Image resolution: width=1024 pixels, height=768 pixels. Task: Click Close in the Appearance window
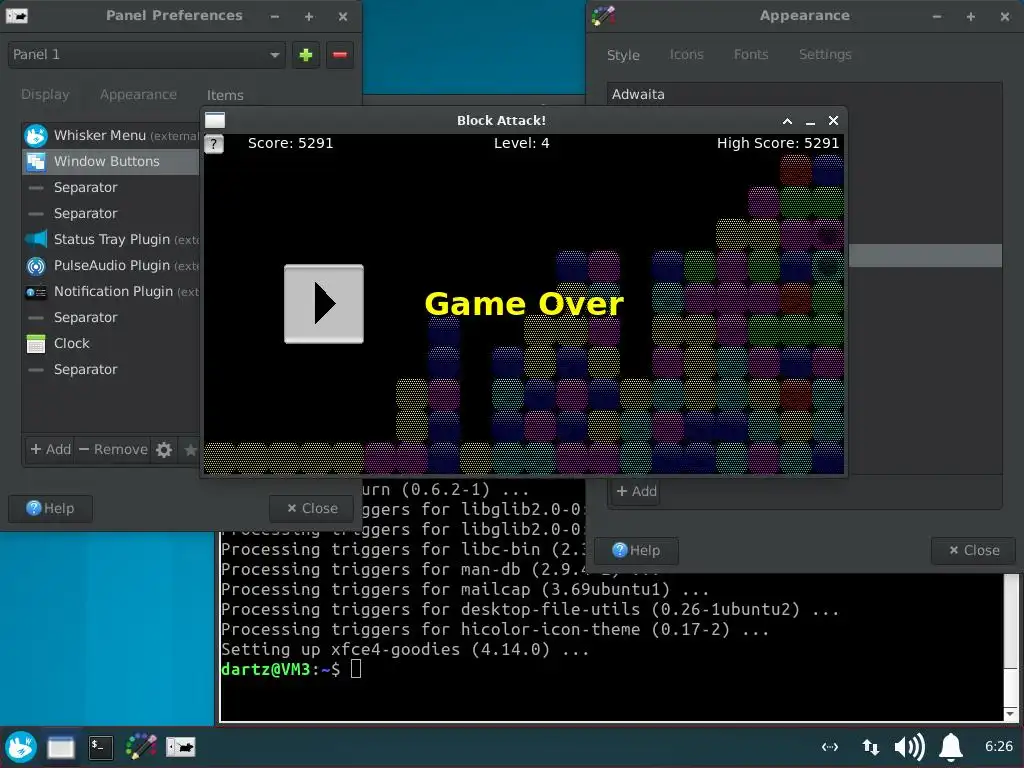click(974, 551)
